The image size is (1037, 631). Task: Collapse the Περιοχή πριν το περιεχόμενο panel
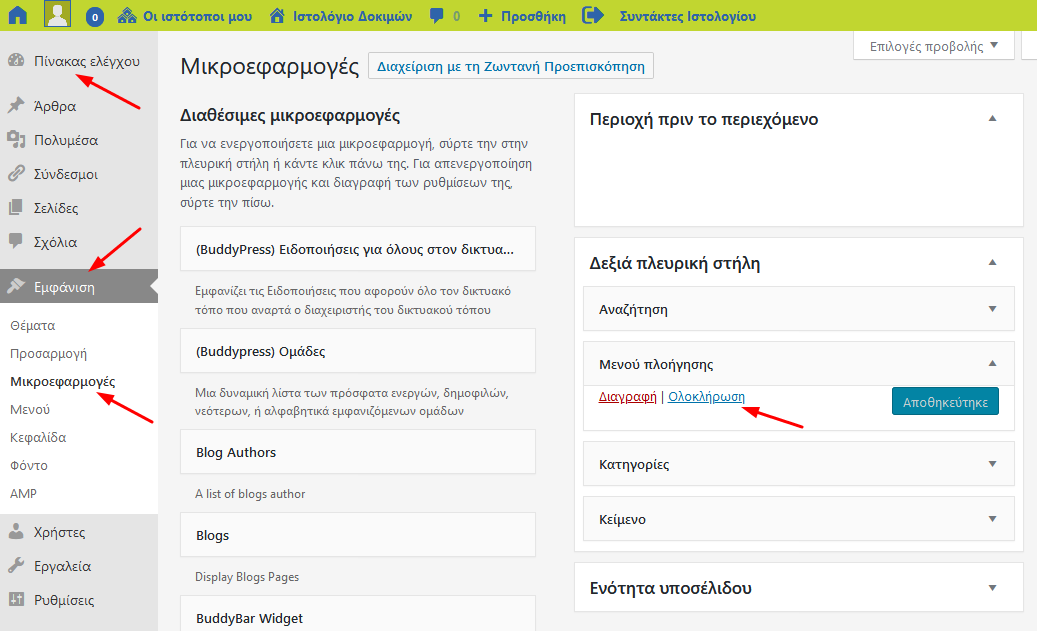coord(992,119)
